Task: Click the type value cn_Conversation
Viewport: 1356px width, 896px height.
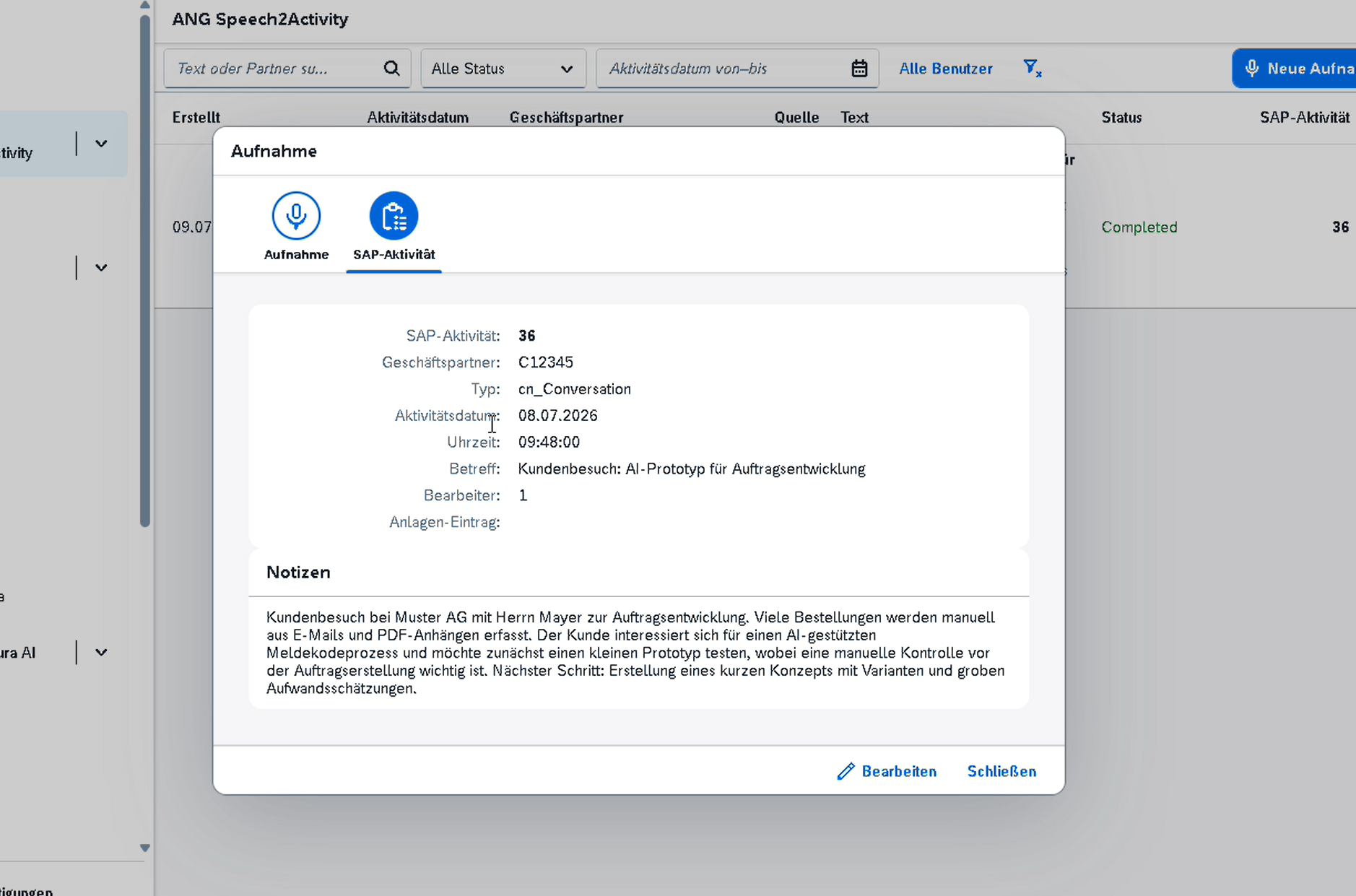Action: [x=575, y=389]
